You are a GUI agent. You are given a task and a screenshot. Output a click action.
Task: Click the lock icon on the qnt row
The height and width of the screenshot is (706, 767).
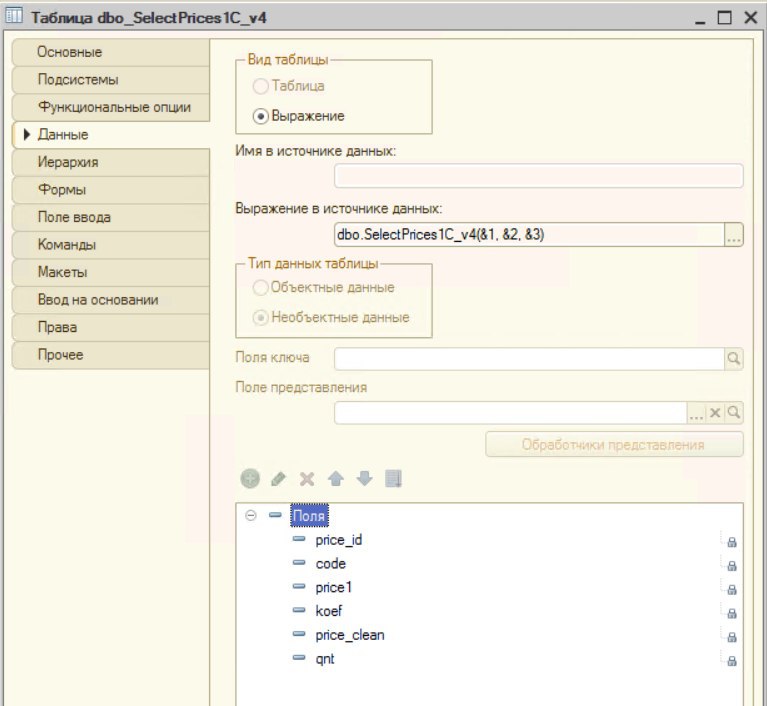point(732,661)
